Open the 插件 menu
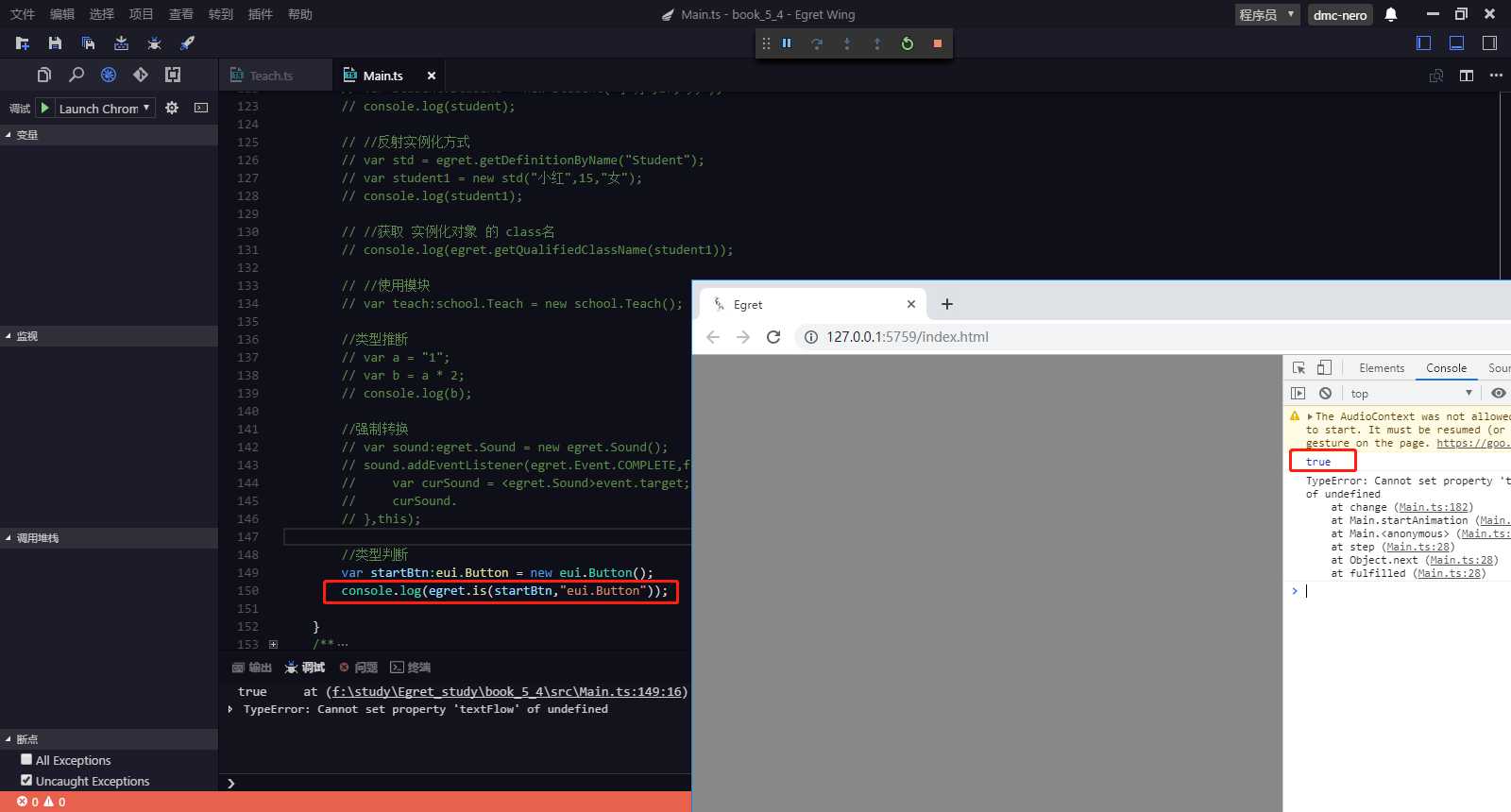1511x812 pixels. (261, 14)
